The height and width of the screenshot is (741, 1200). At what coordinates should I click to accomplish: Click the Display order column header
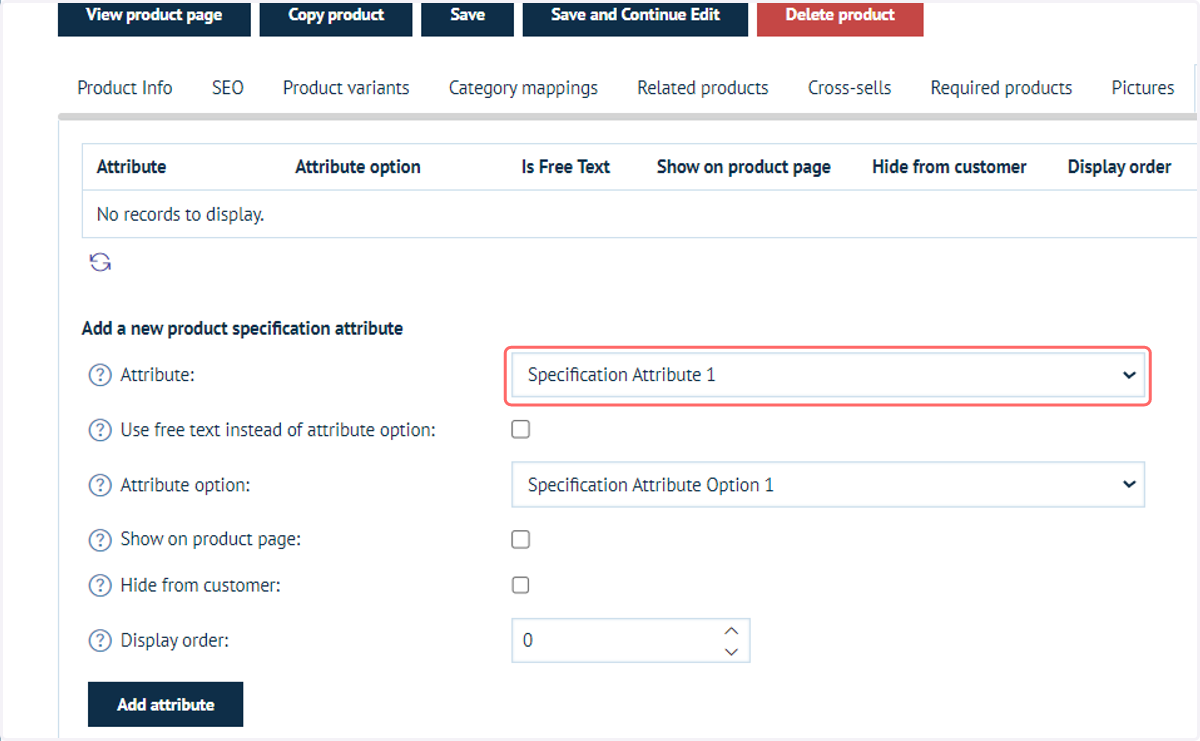pyautogui.click(x=1119, y=167)
